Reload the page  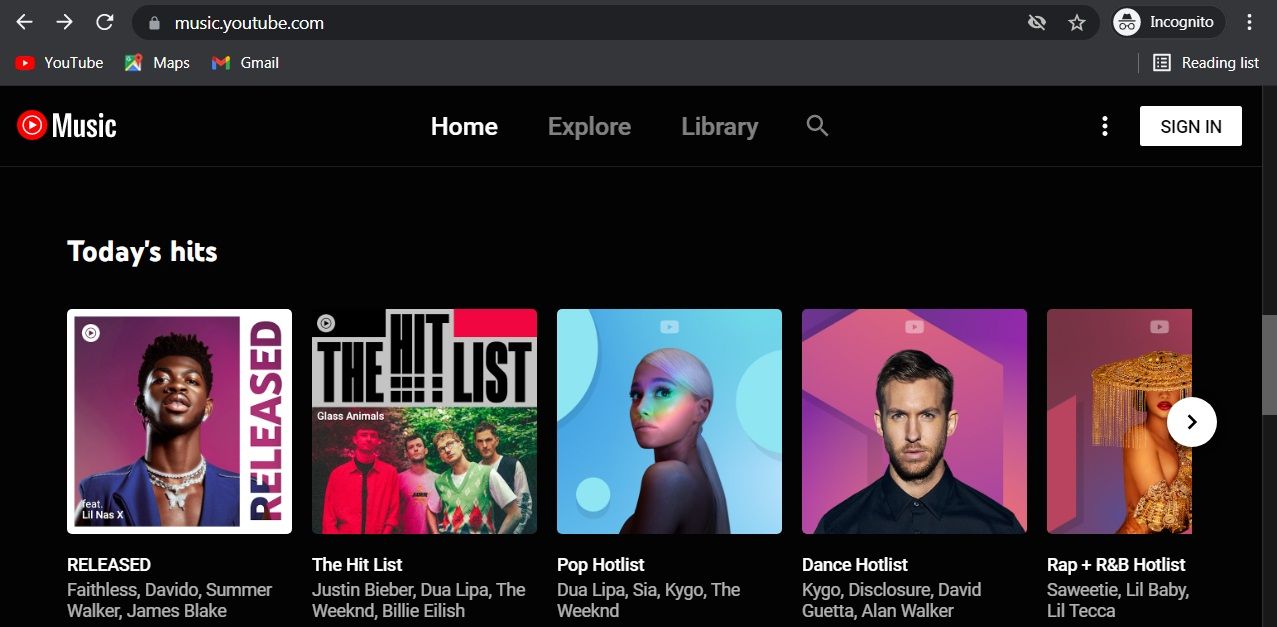[104, 22]
